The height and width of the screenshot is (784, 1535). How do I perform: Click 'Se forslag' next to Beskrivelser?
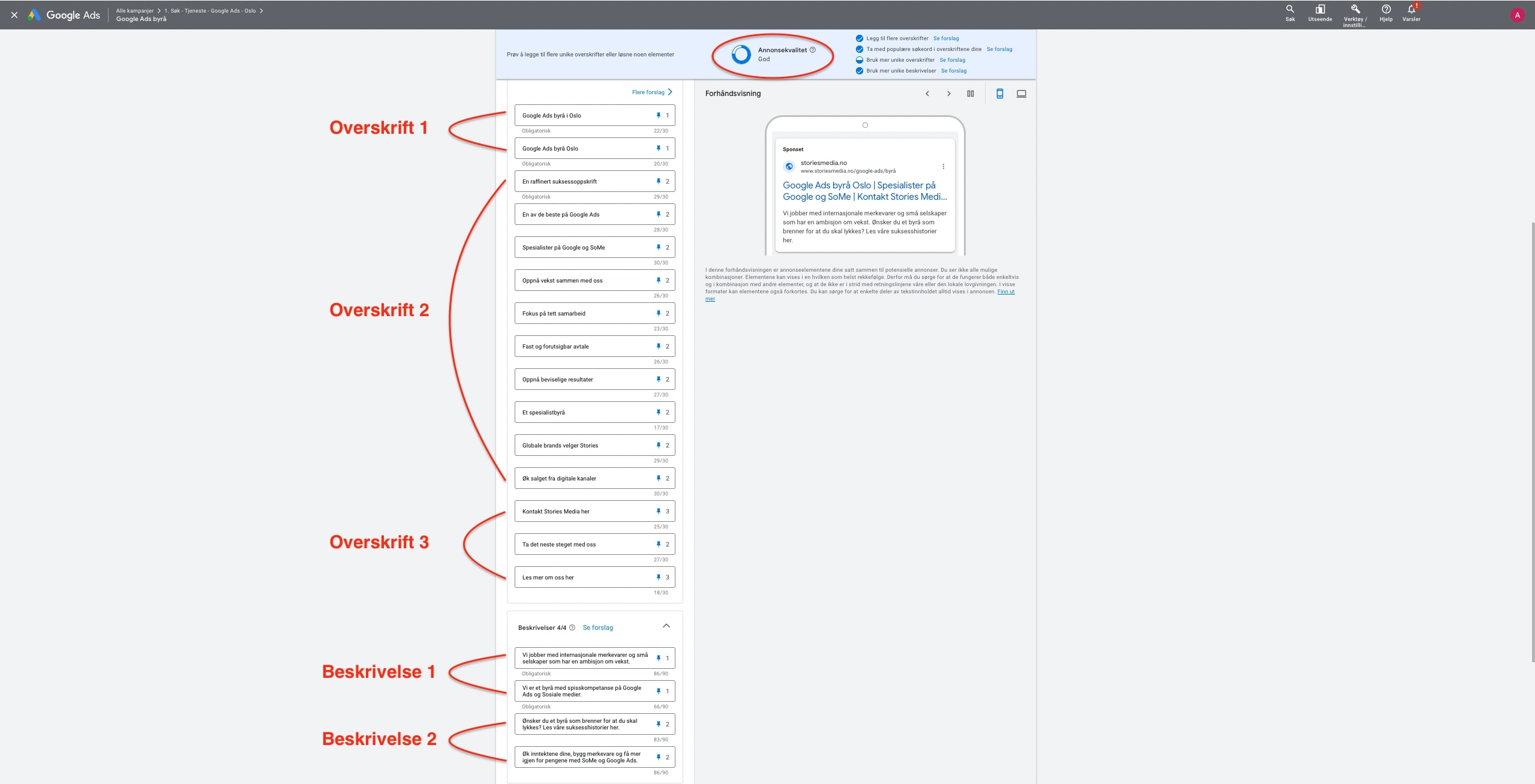tap(597, 627)
